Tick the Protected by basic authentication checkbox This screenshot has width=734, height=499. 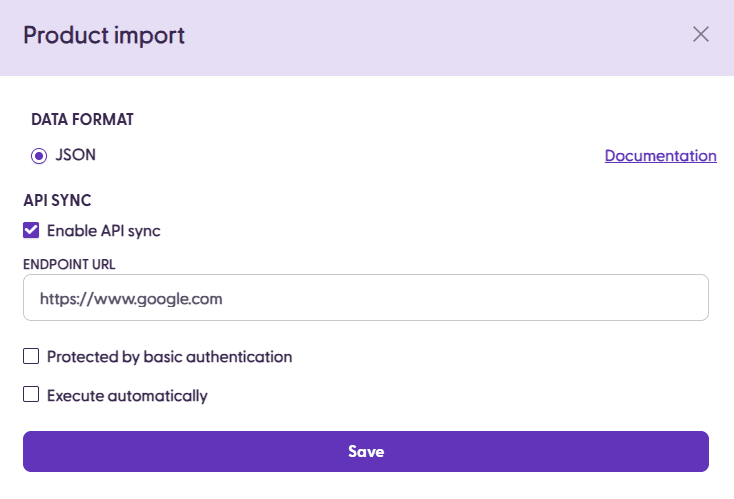coord(31,356)
